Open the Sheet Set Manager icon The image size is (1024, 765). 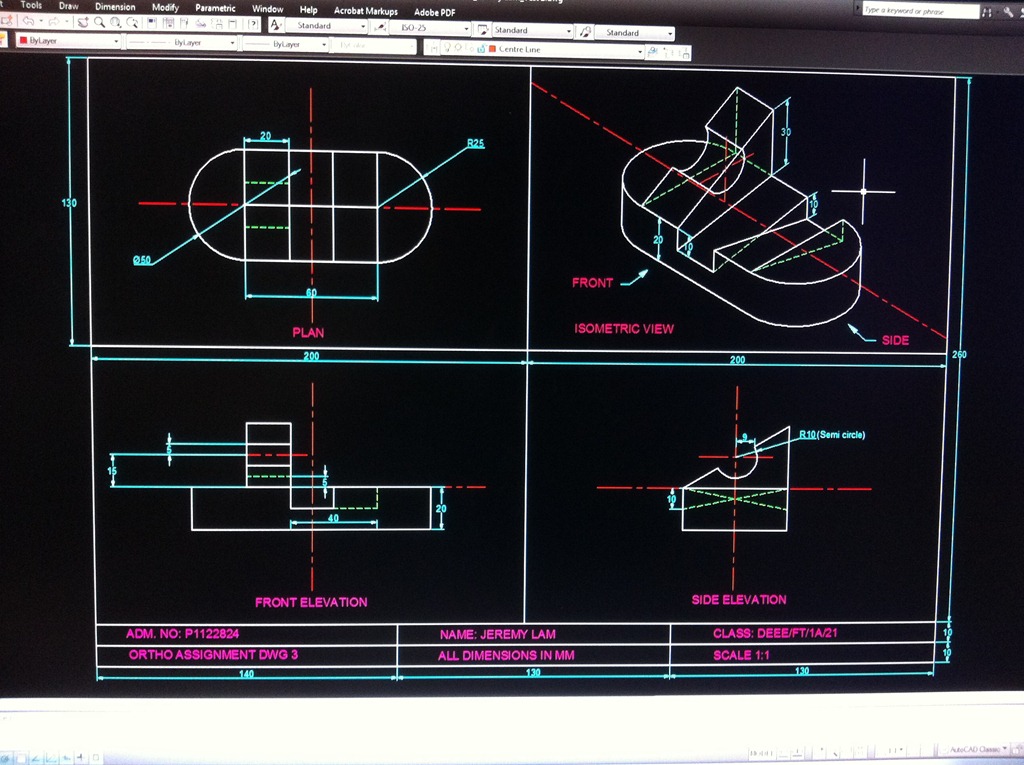pos(200,24)
